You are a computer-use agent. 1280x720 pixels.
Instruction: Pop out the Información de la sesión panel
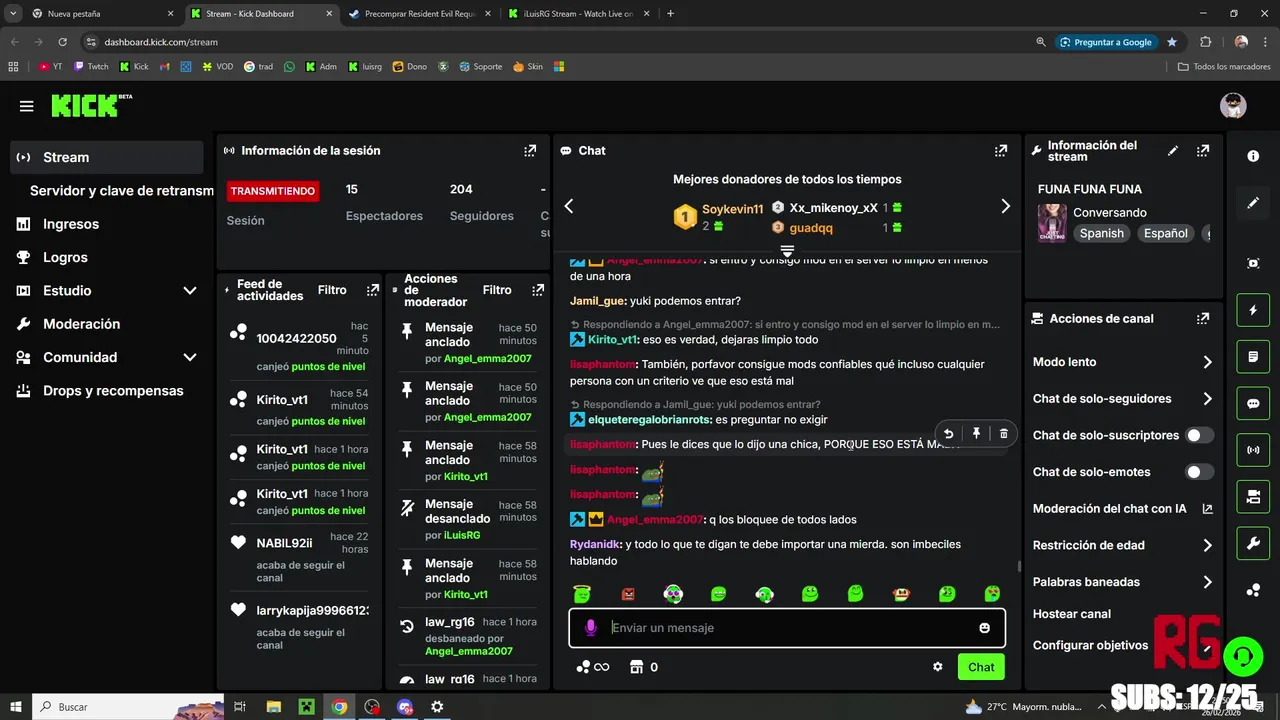click(530, 151)
